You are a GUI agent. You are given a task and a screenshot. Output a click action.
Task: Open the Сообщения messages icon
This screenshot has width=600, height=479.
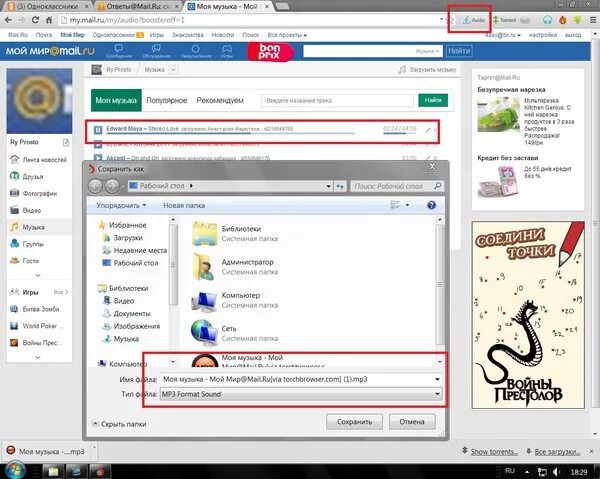tap(119, 51)
